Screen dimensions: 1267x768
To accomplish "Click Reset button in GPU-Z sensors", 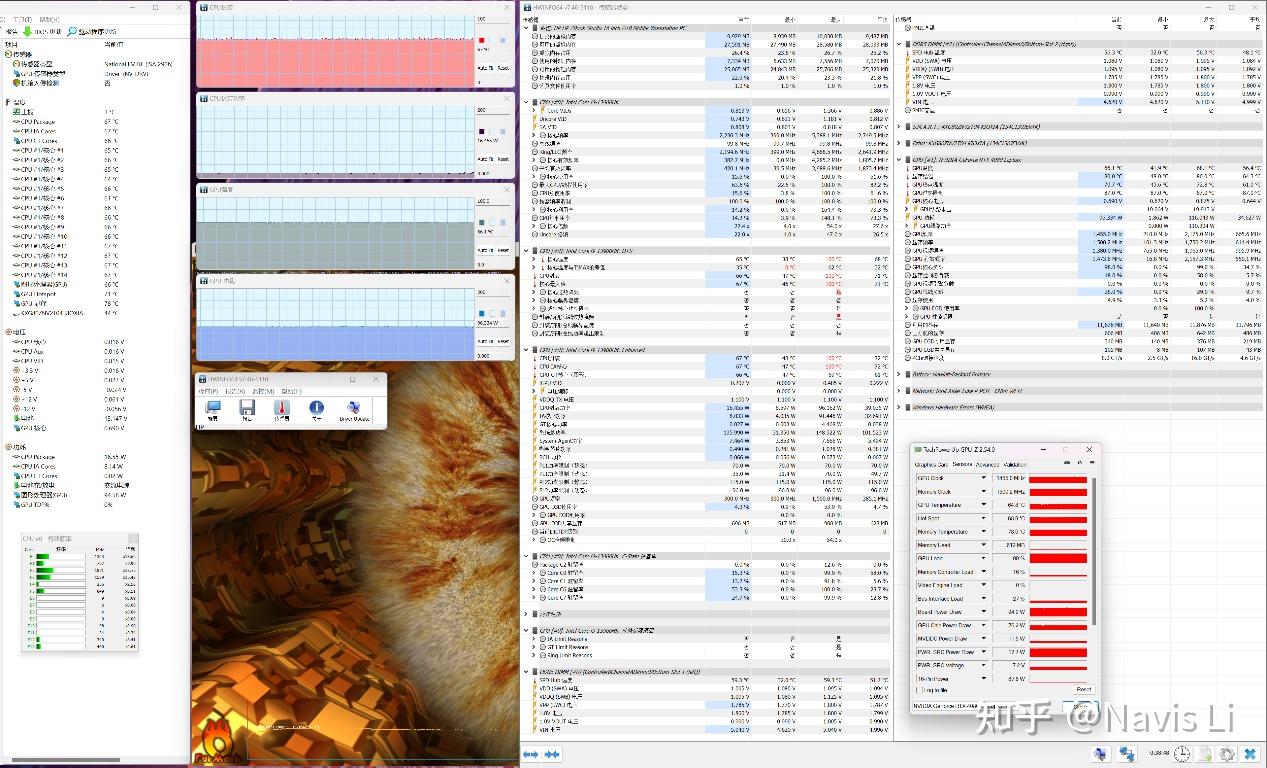I will coord(1083,690).
